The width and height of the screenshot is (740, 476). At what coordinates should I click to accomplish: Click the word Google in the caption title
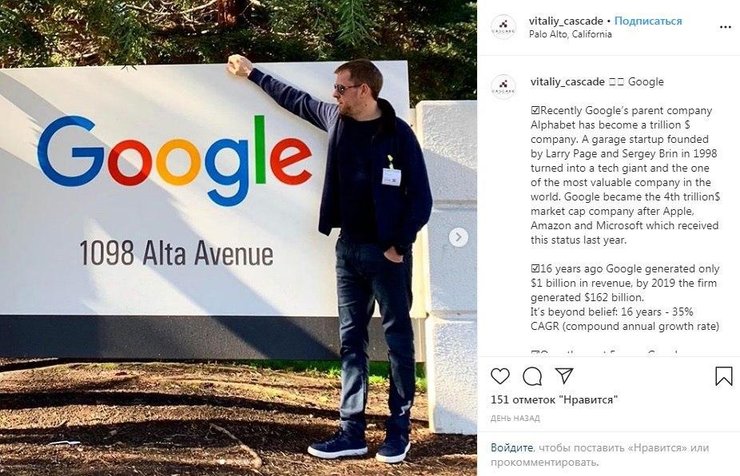coord(646,82)
